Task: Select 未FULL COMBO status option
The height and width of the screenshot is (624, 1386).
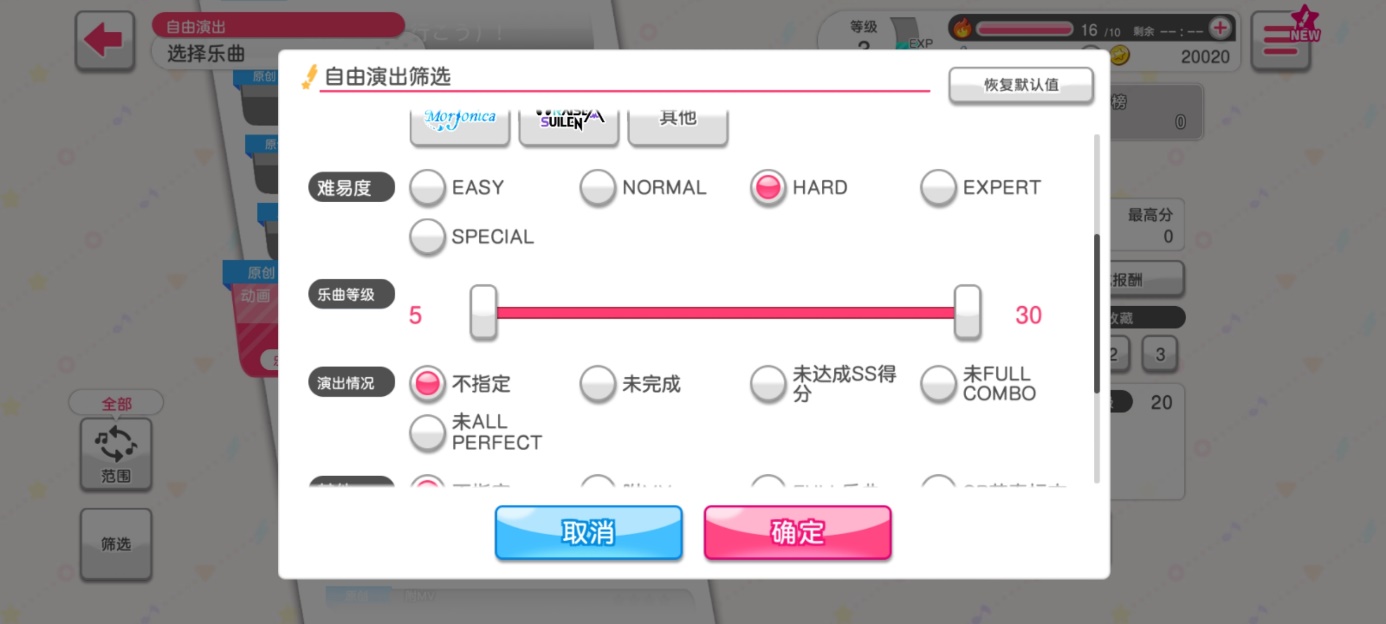Action: coord(938,384)
